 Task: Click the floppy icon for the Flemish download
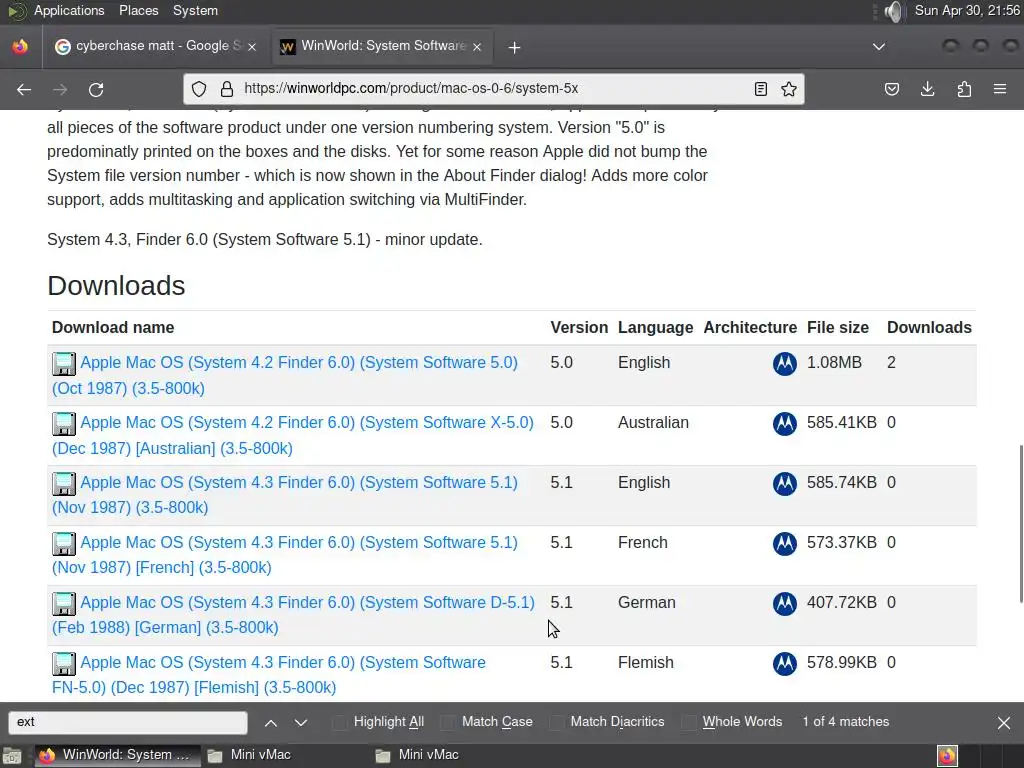click(x=64, y=664)
